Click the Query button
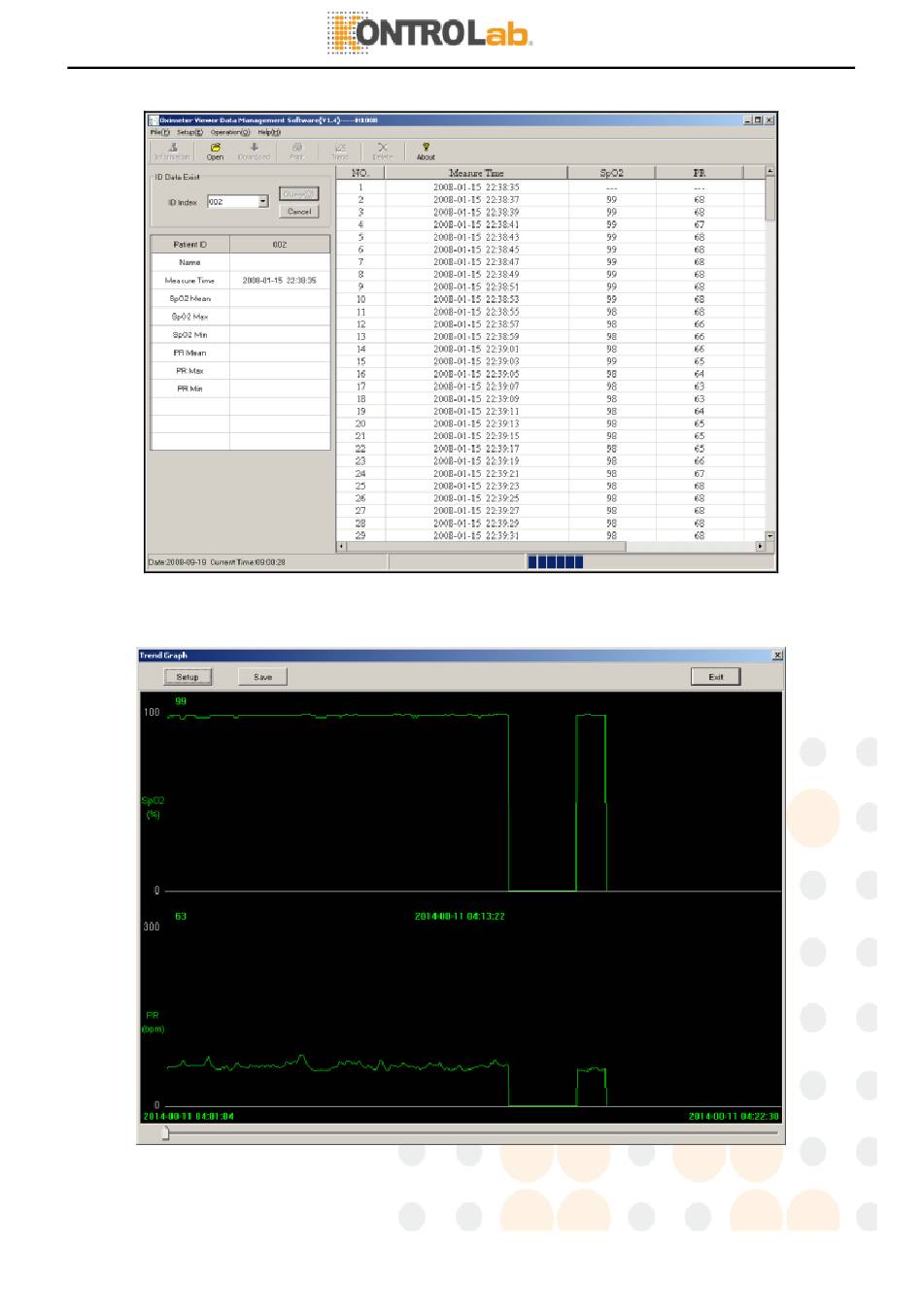 [x=298, y=194]
